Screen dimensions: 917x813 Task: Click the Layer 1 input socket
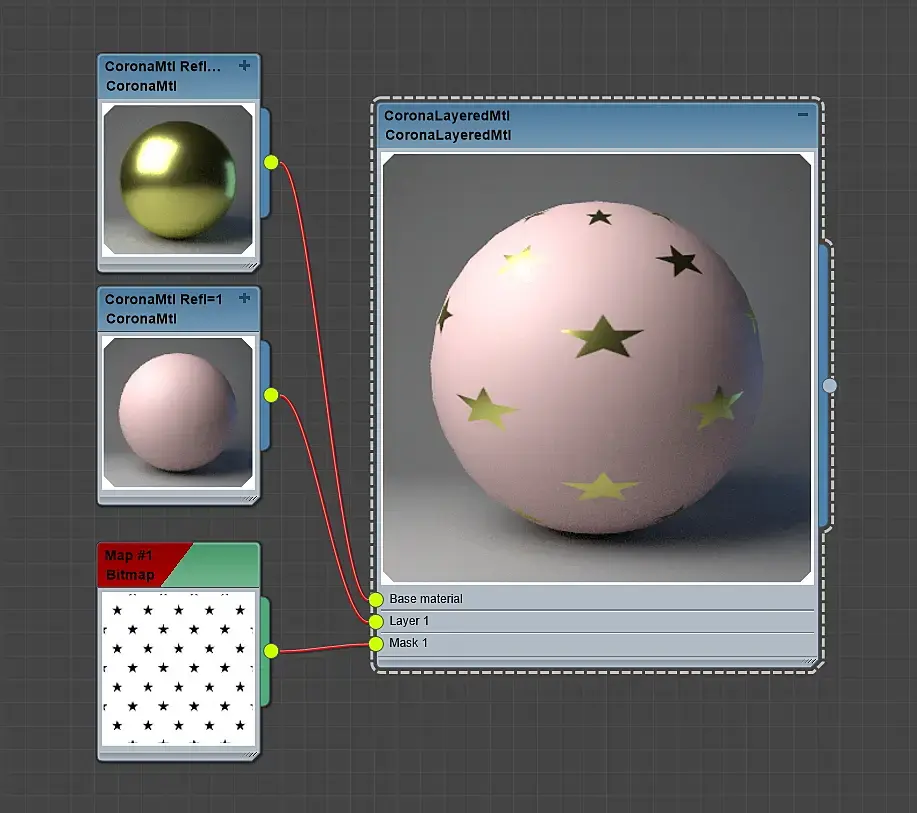(376, 621)
